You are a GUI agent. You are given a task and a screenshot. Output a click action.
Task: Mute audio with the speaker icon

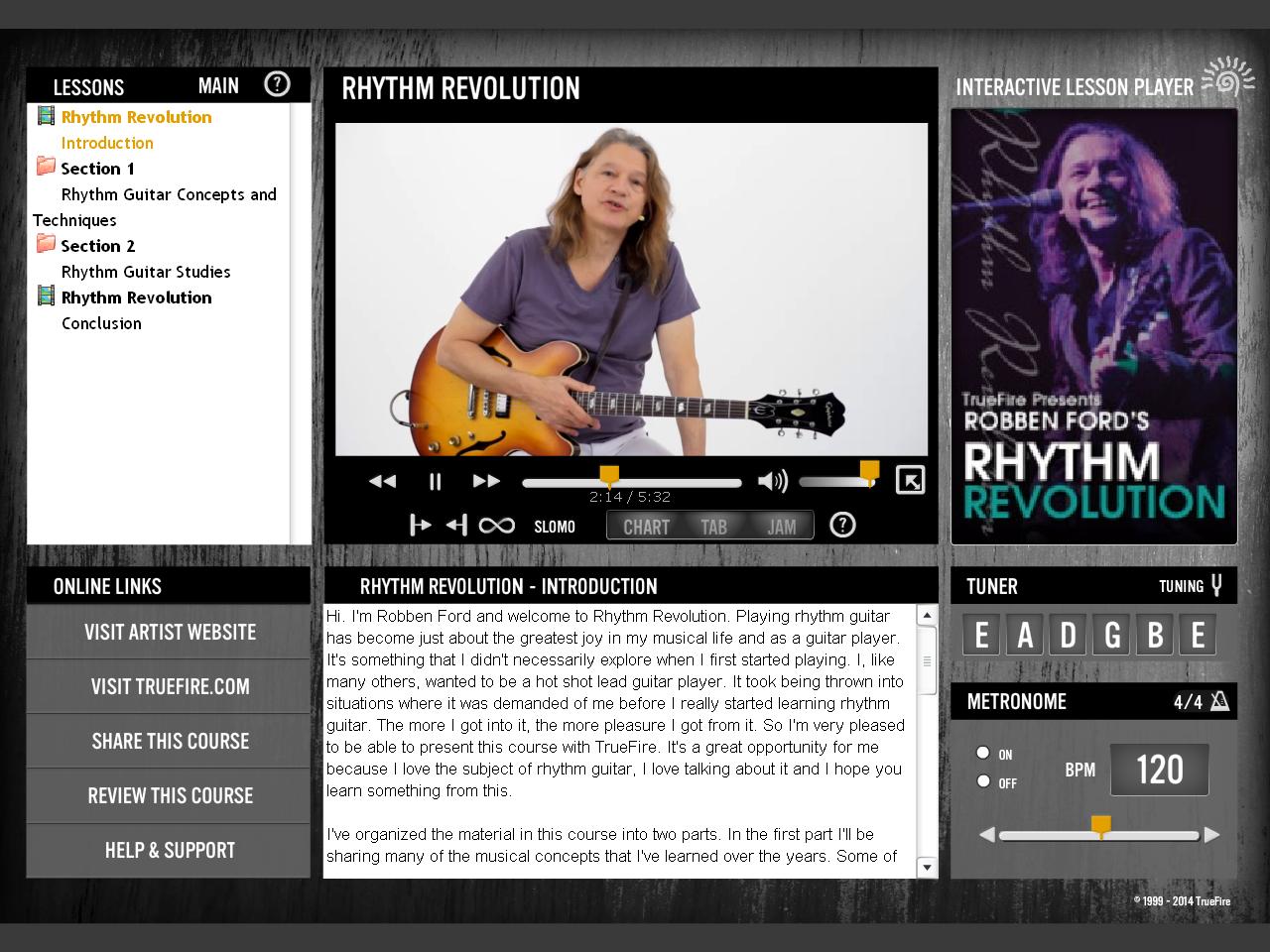[x=772, y=482]
